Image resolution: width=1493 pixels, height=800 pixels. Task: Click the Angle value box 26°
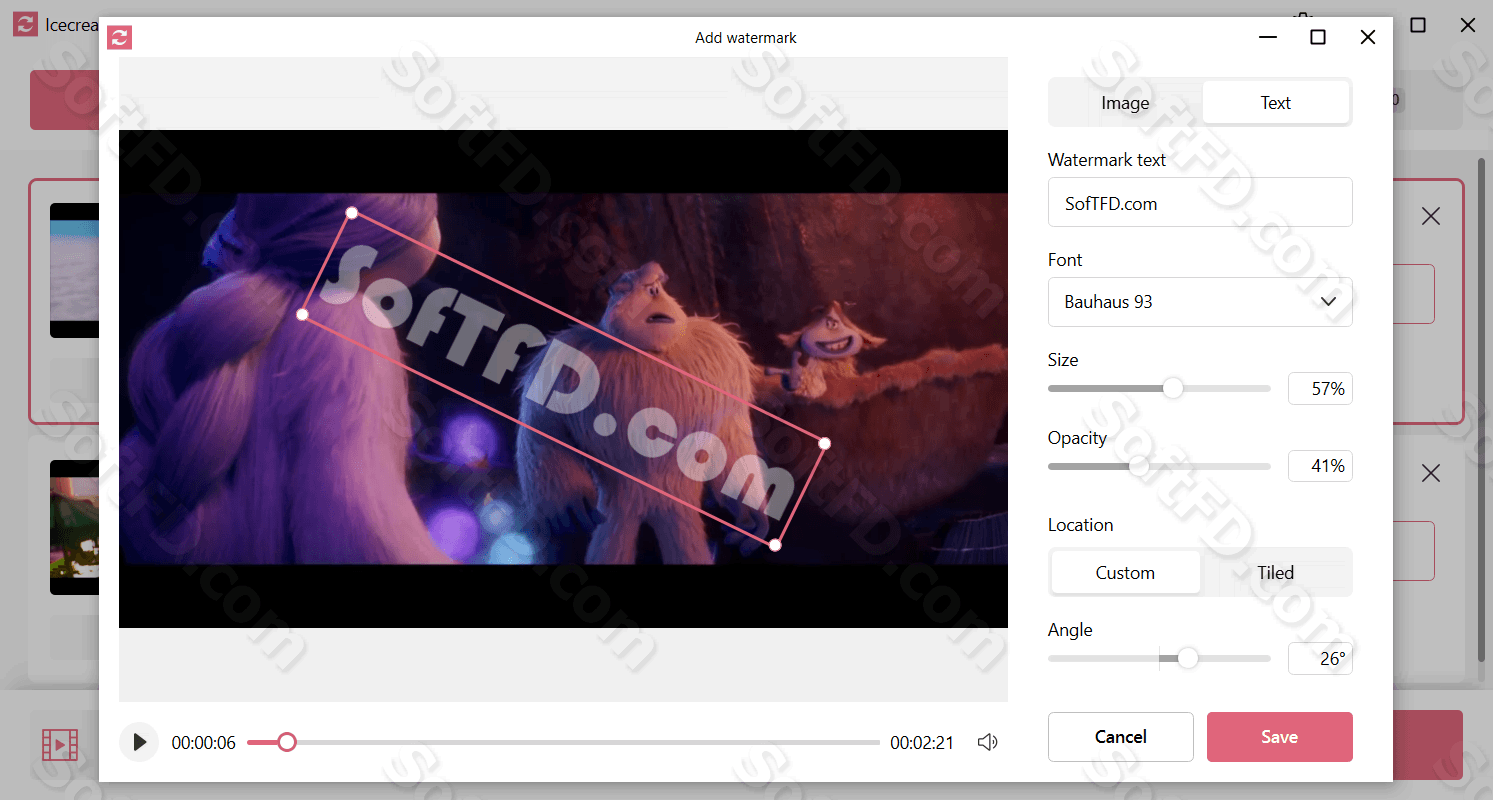coord(1320,659)
